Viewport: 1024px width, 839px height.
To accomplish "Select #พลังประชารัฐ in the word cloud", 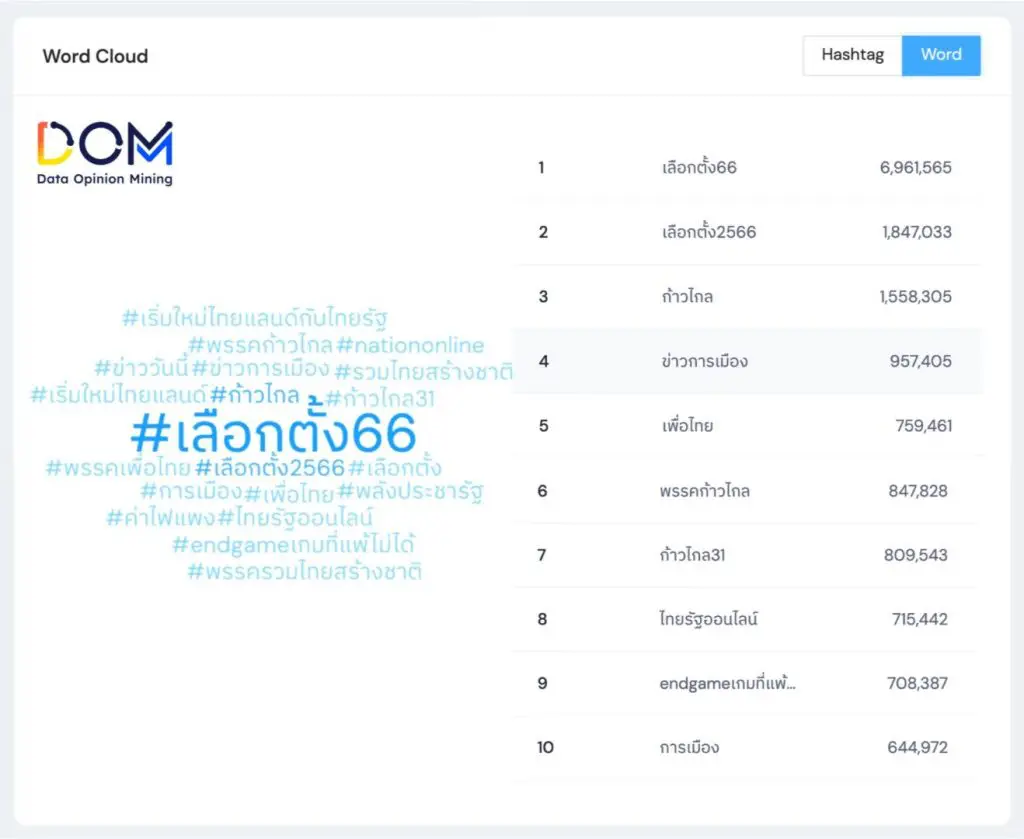I will point(411,492).
